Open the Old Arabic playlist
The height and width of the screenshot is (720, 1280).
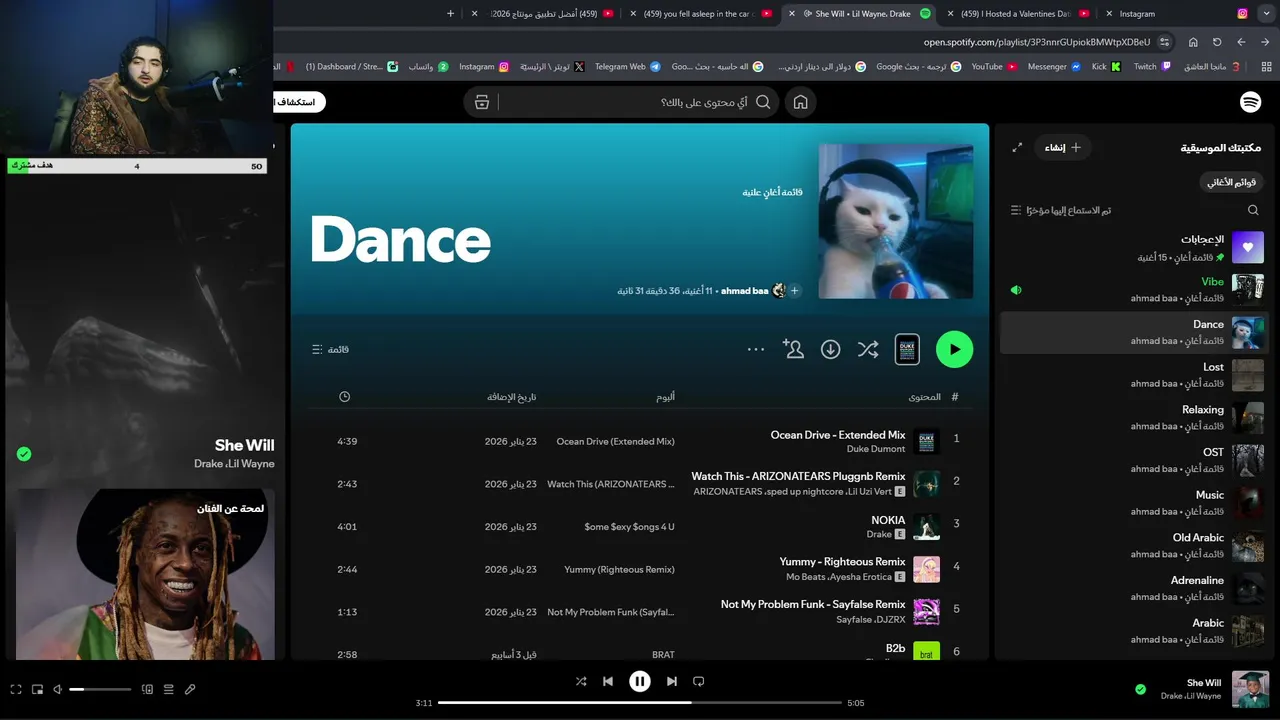click(1132, 545)
